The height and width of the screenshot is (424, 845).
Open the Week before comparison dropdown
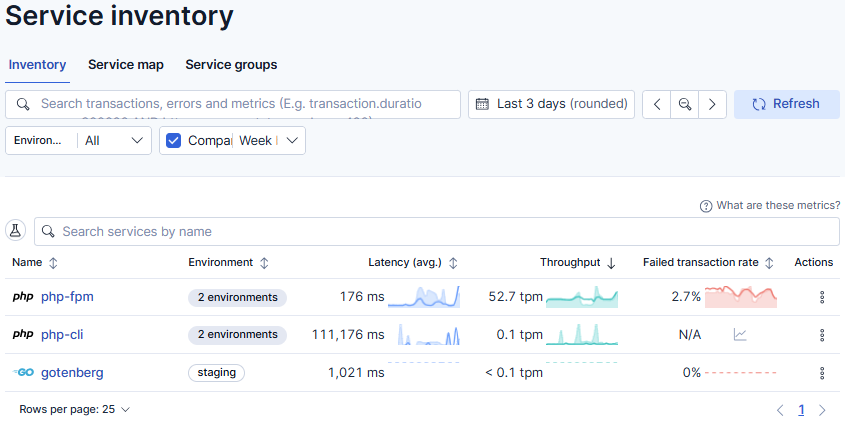click(268, 141)
